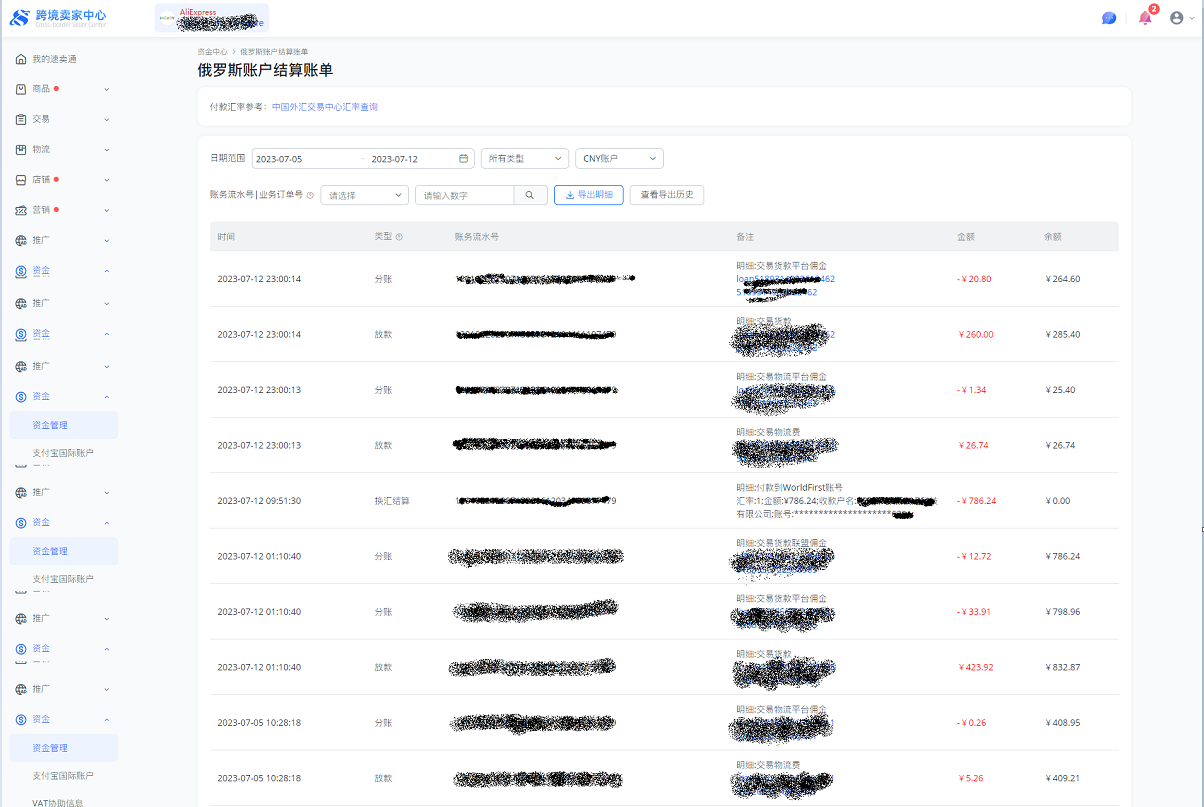Screen dimensions: 1204x807
Task: Open the 所有类型 type dropdown
Action: tap(524, 159)
